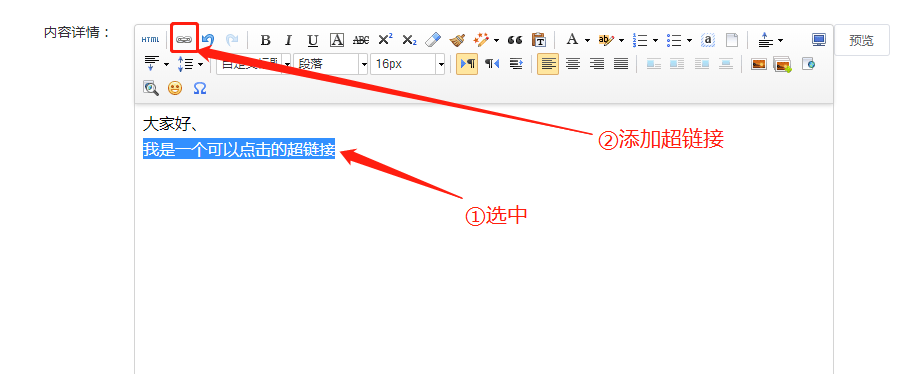Screen dimensions: 919x374
Task: Insert a blockquote
Action: point(515,40)
